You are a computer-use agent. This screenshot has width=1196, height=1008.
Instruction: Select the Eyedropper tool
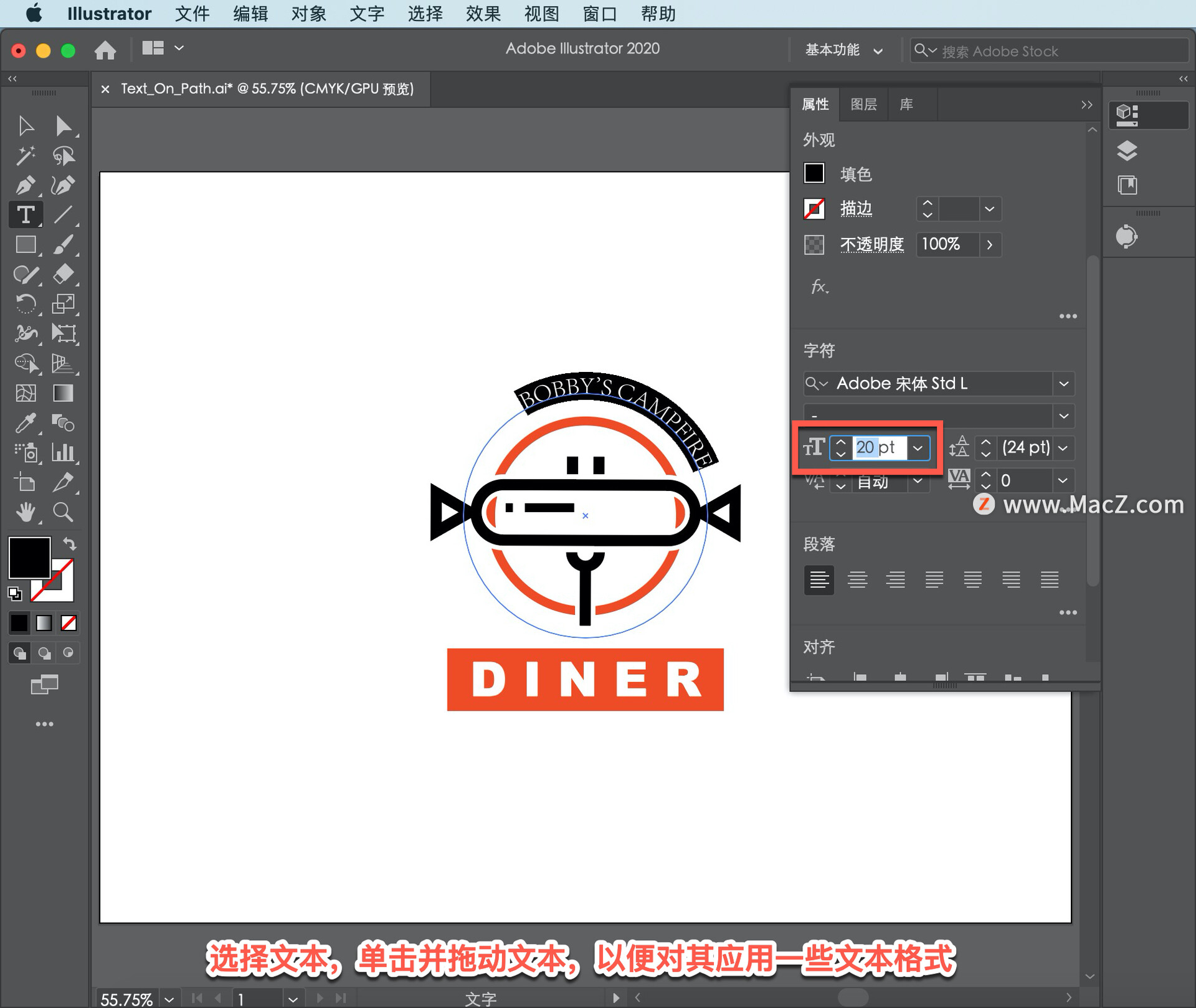pos(26,423)
